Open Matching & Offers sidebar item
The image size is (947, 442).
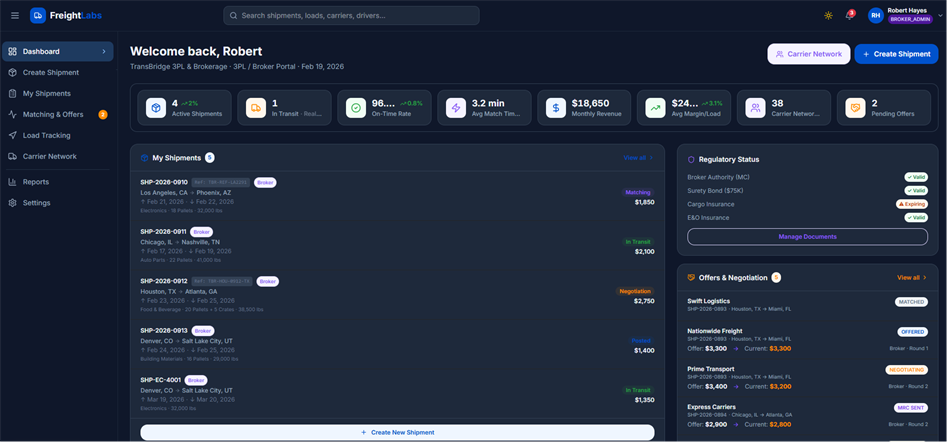pyautogui.click(x=57, y=115)
